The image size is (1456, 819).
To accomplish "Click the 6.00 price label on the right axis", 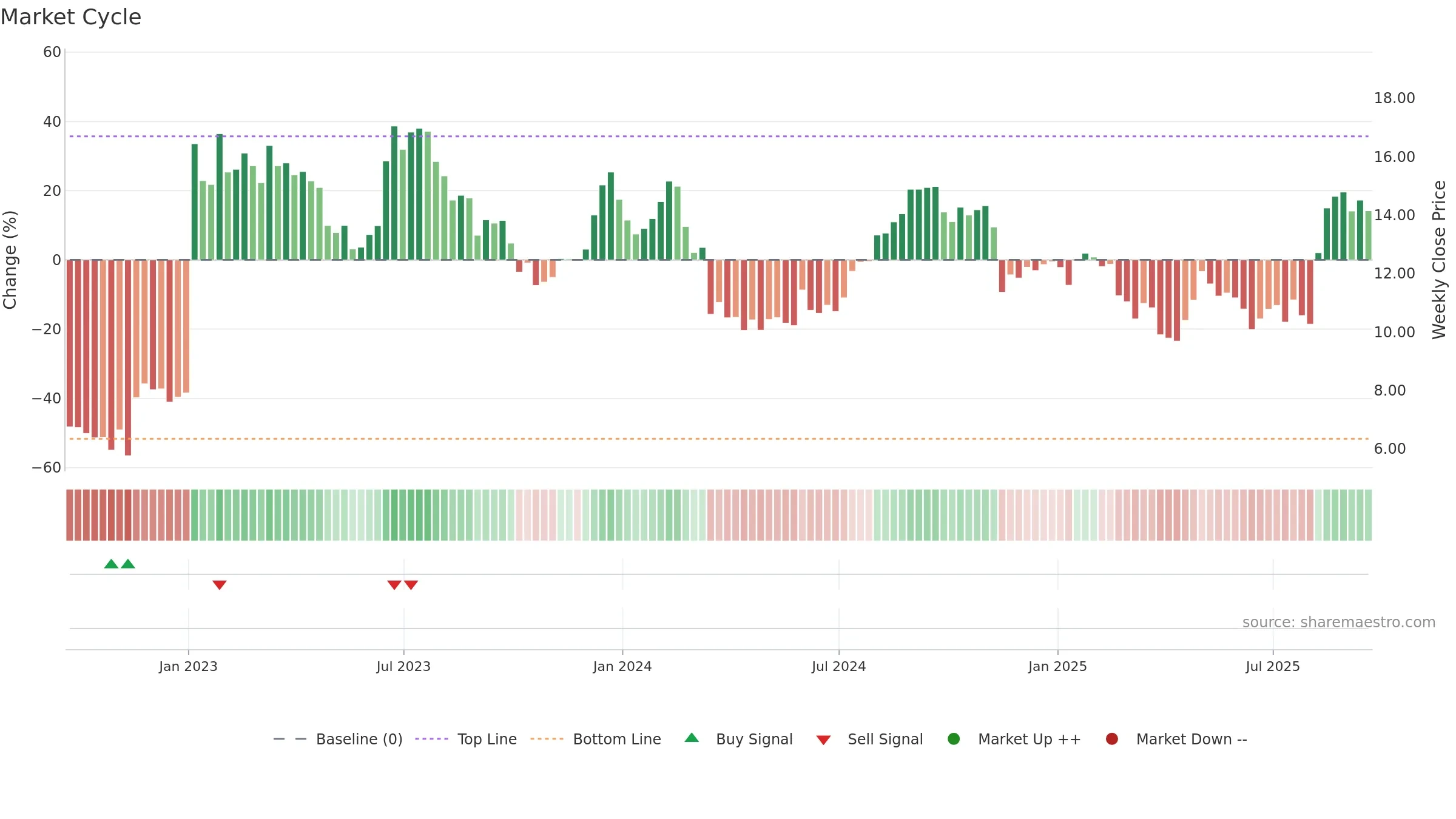I will 1390,448.
